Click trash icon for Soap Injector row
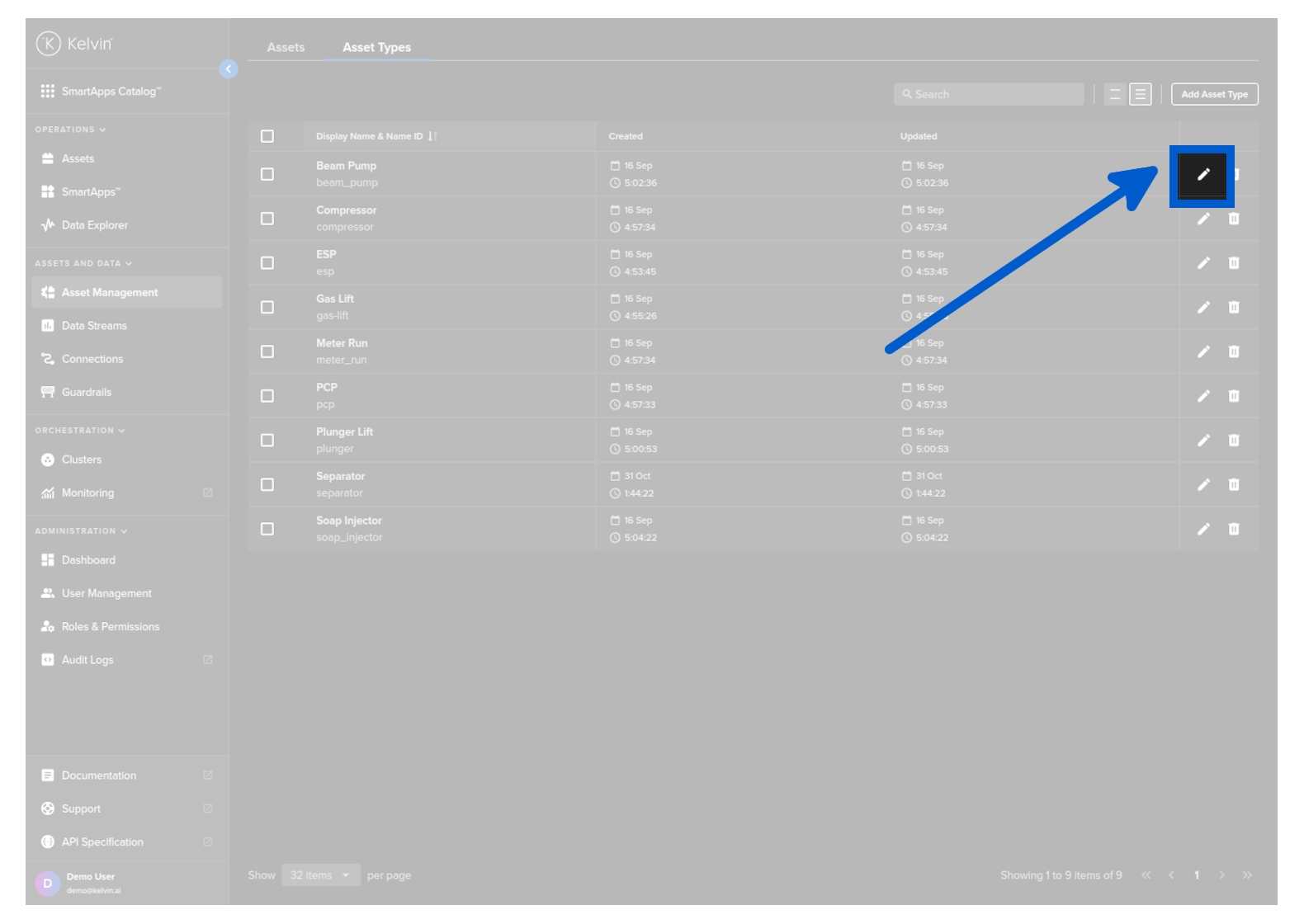 pos(1233,529)
